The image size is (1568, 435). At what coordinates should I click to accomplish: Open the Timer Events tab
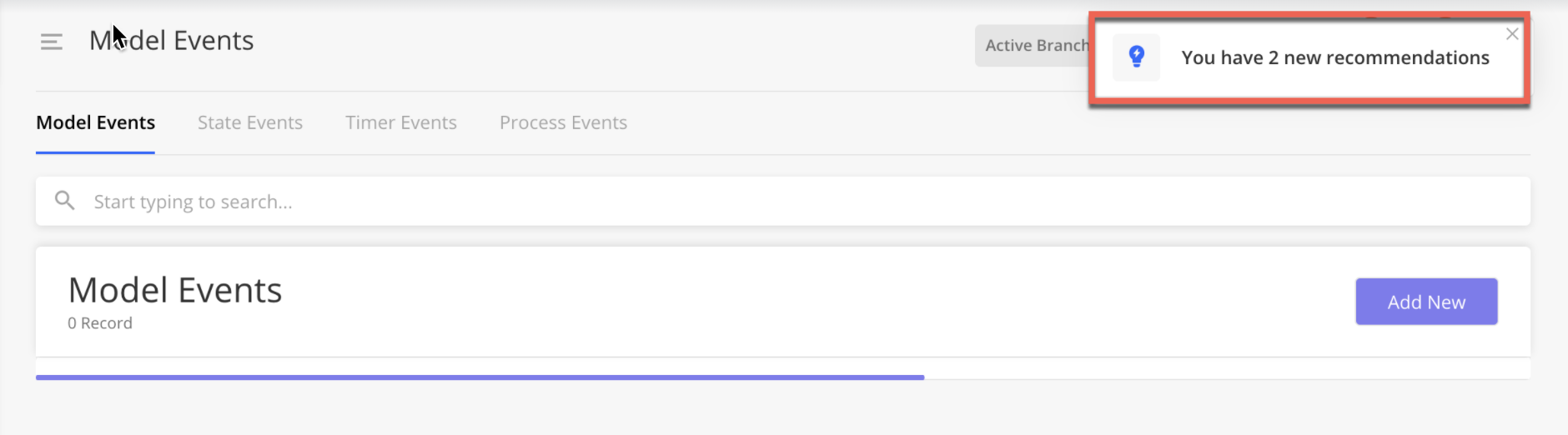coord(401,122)
